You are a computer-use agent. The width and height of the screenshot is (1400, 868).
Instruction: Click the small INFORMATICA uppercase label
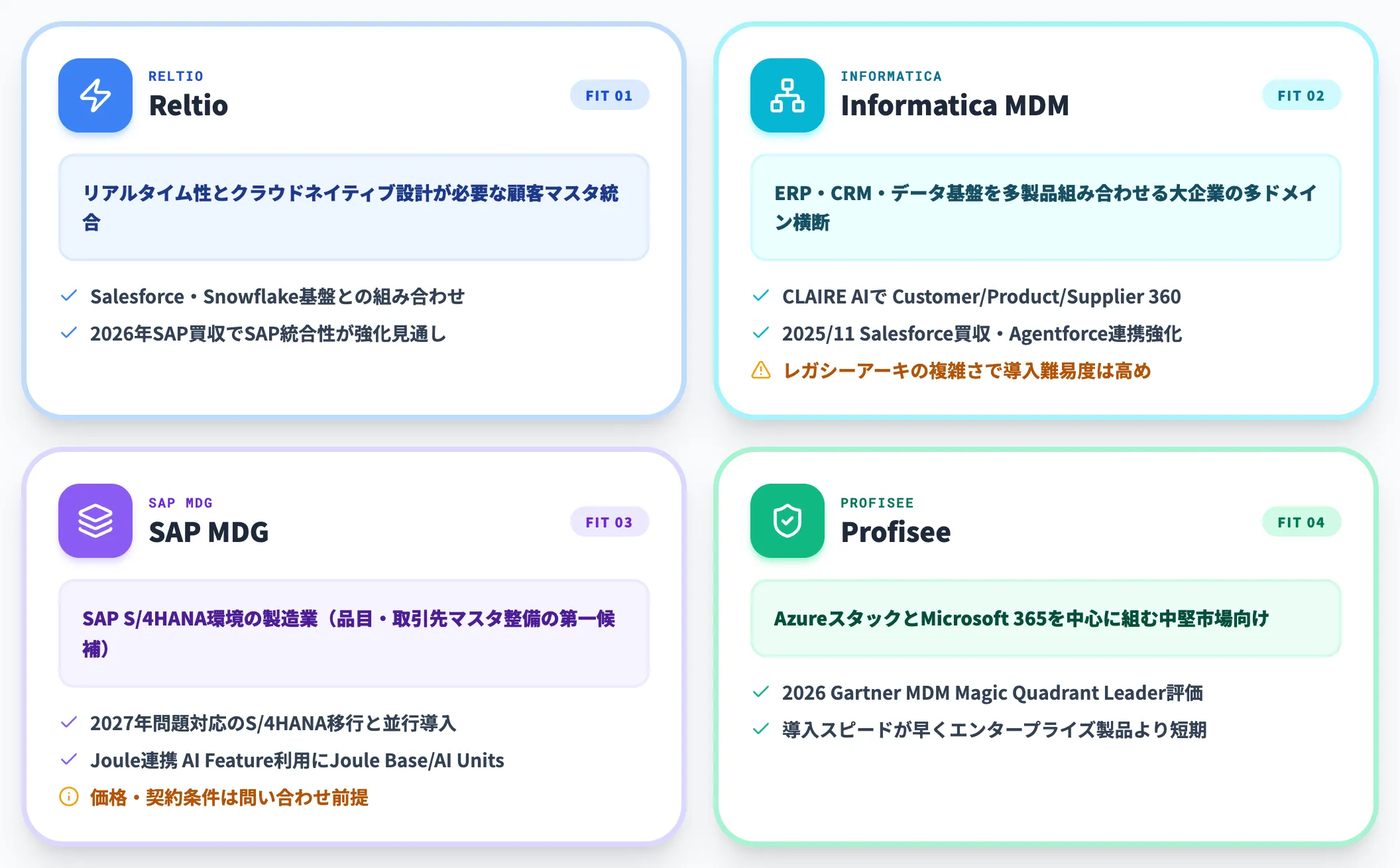[x=891, y=76]
